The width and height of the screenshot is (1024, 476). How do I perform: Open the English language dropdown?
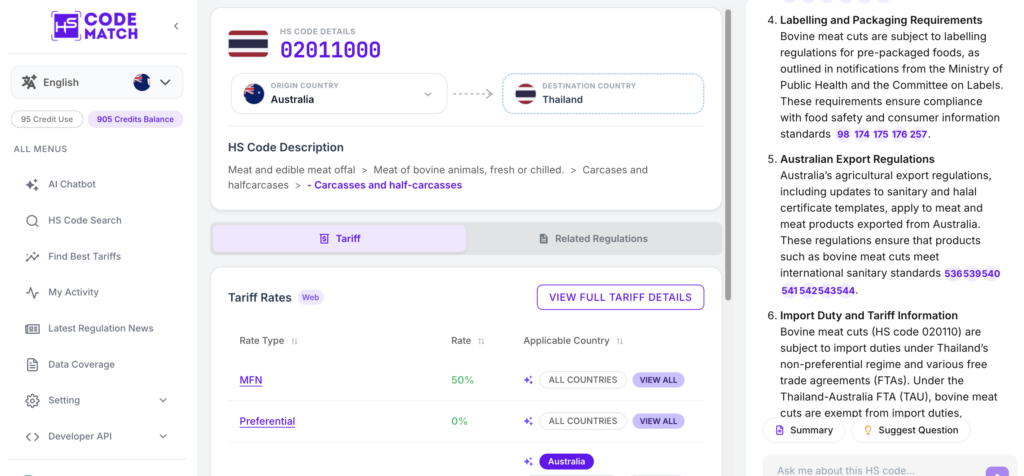point(97,82)
